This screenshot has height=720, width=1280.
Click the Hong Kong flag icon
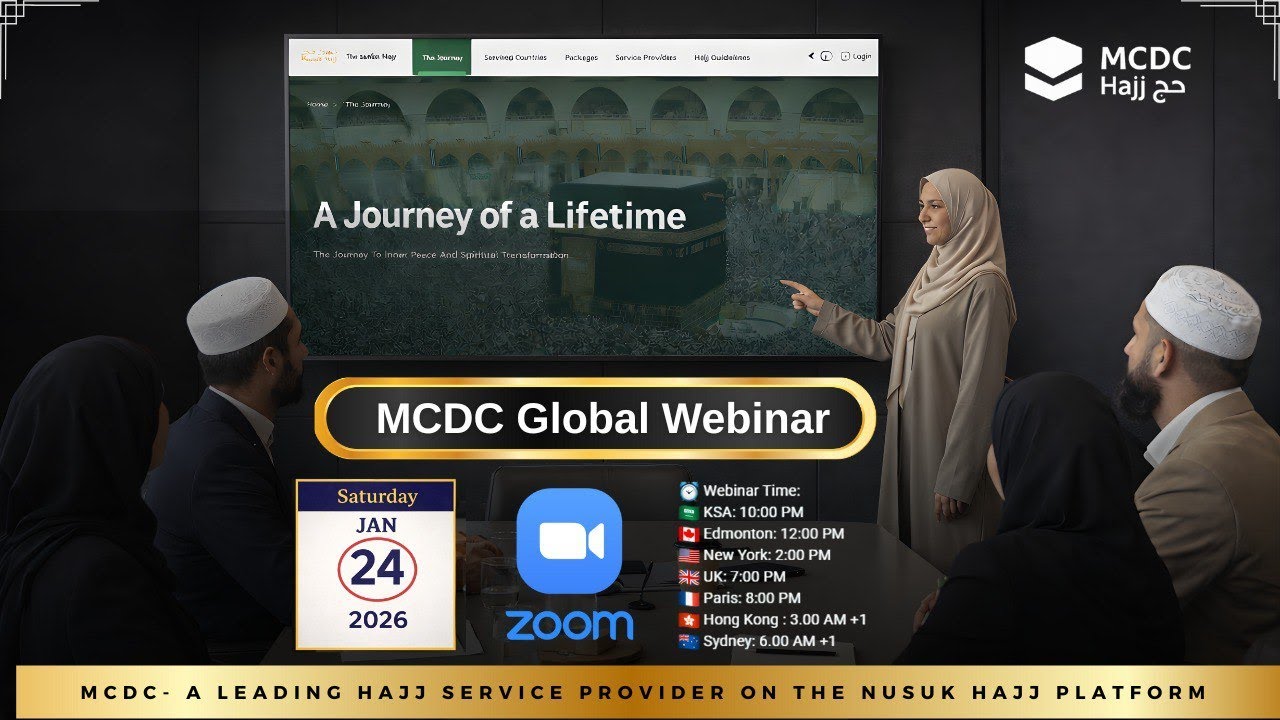pyautogui.click(x=689, y=620)
